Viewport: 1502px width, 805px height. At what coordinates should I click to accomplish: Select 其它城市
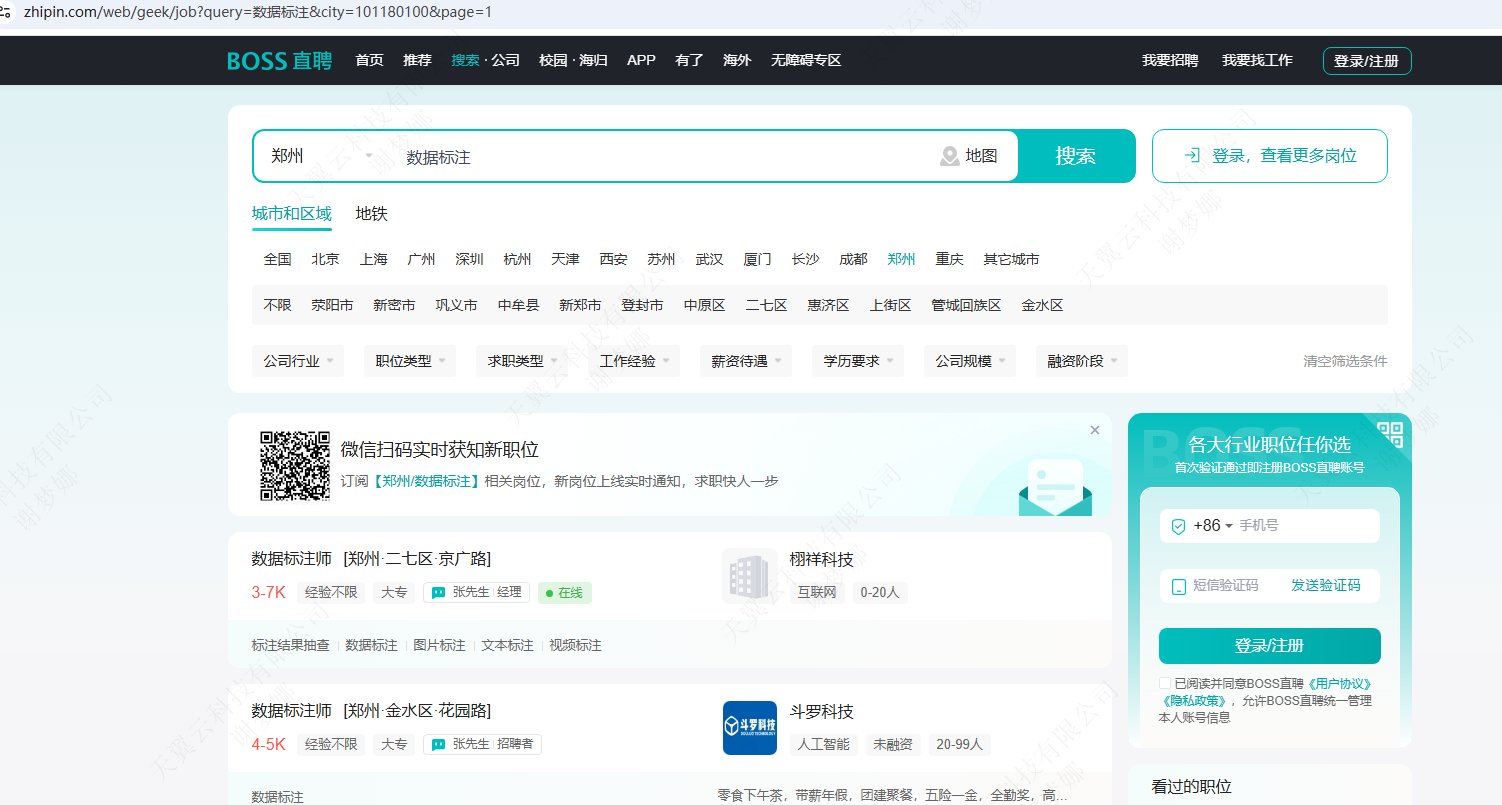[1011, 259]
